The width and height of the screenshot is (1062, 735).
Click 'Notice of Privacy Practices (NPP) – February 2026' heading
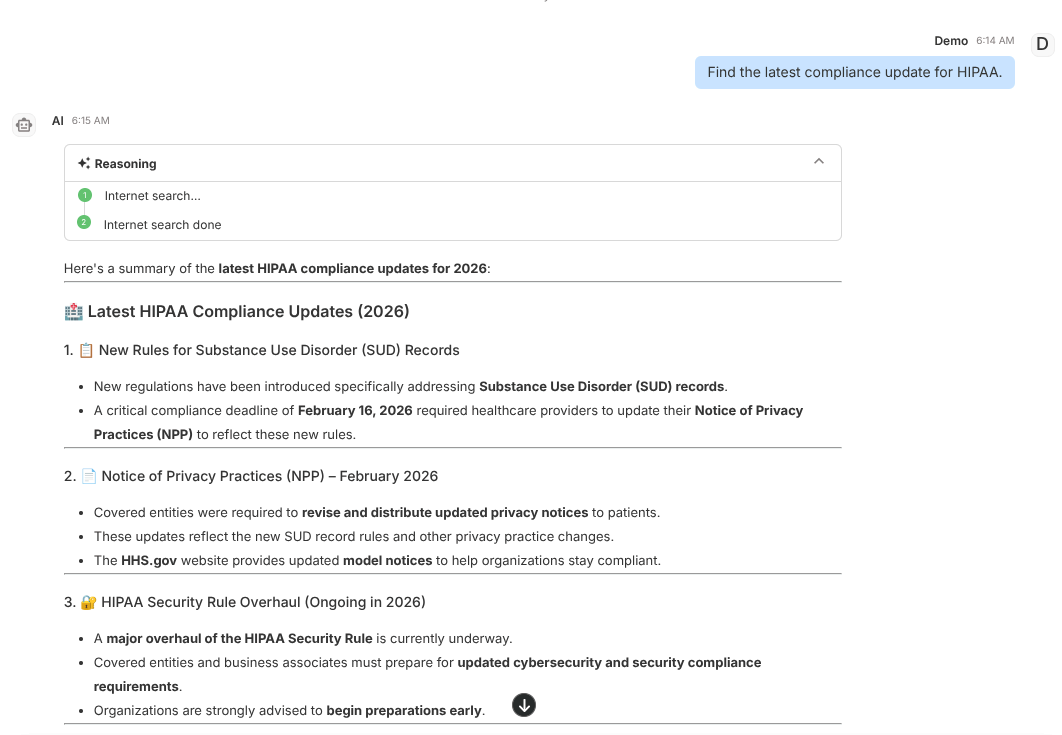click(270, 476)
